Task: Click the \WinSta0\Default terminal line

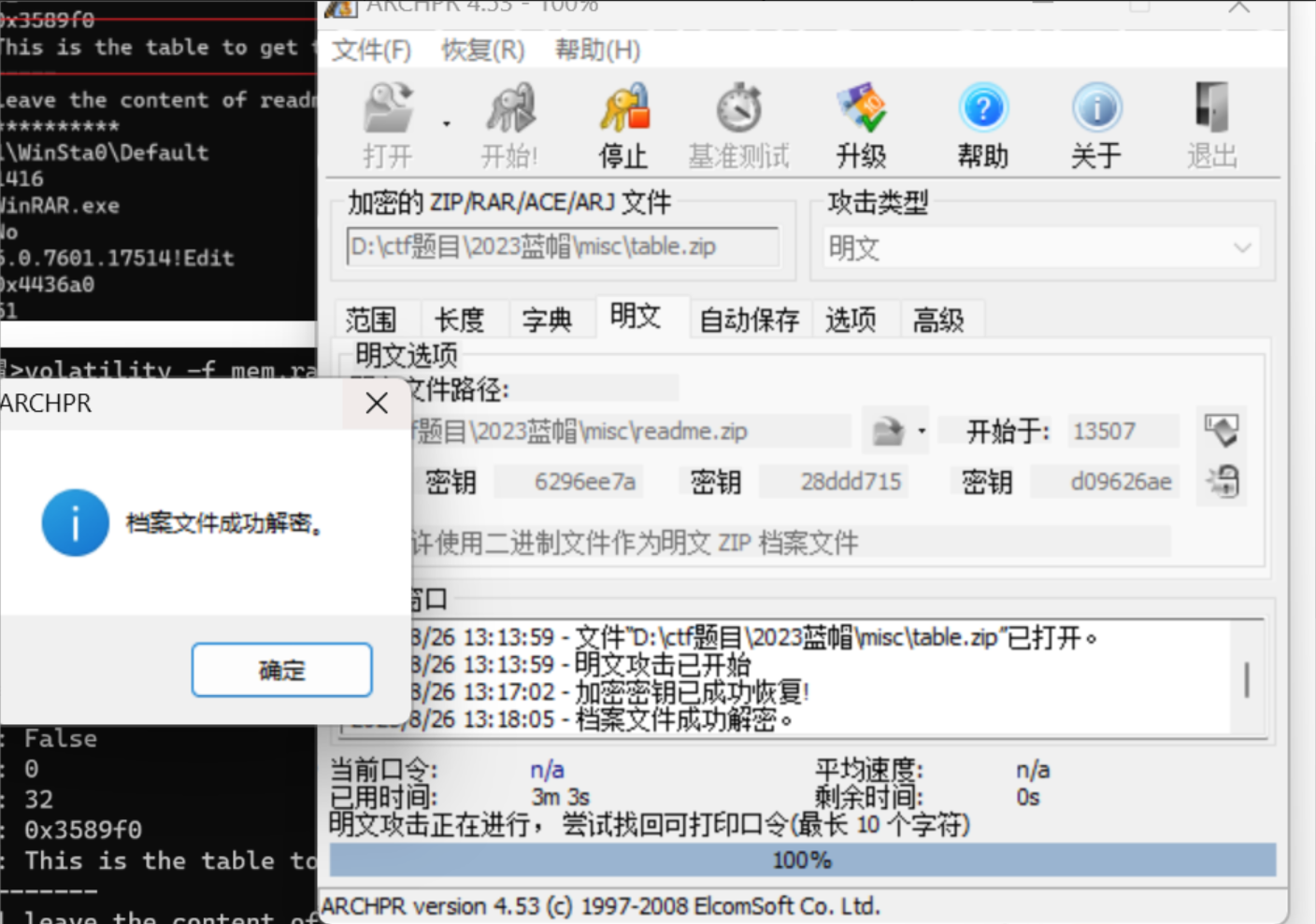Action: (104, 151)
